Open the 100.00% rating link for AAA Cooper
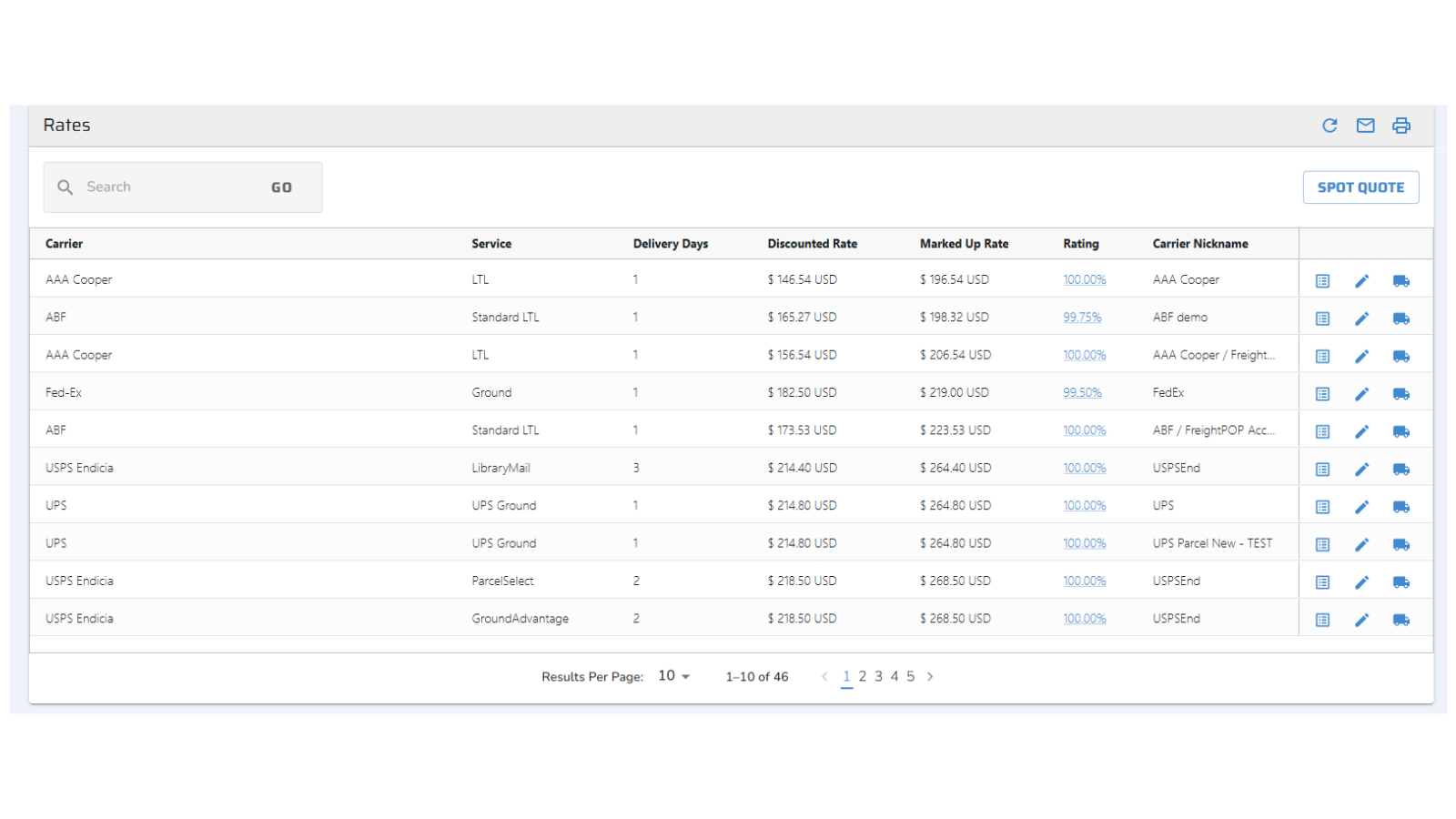The height and width of the screenshot is (819, 1456). click(1084, 279)
